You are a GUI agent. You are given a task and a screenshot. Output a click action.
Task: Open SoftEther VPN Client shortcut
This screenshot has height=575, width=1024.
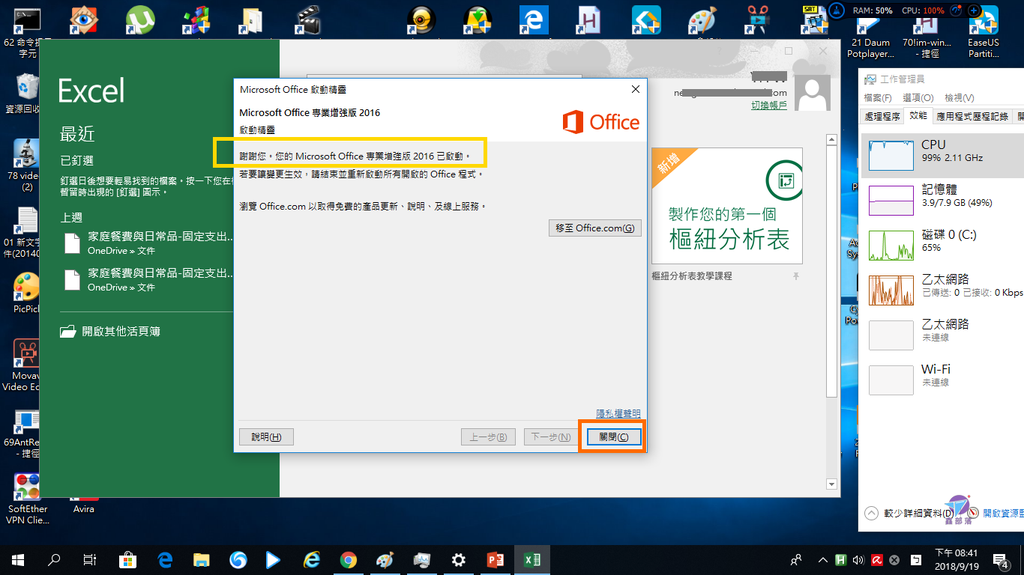(27, 500)
